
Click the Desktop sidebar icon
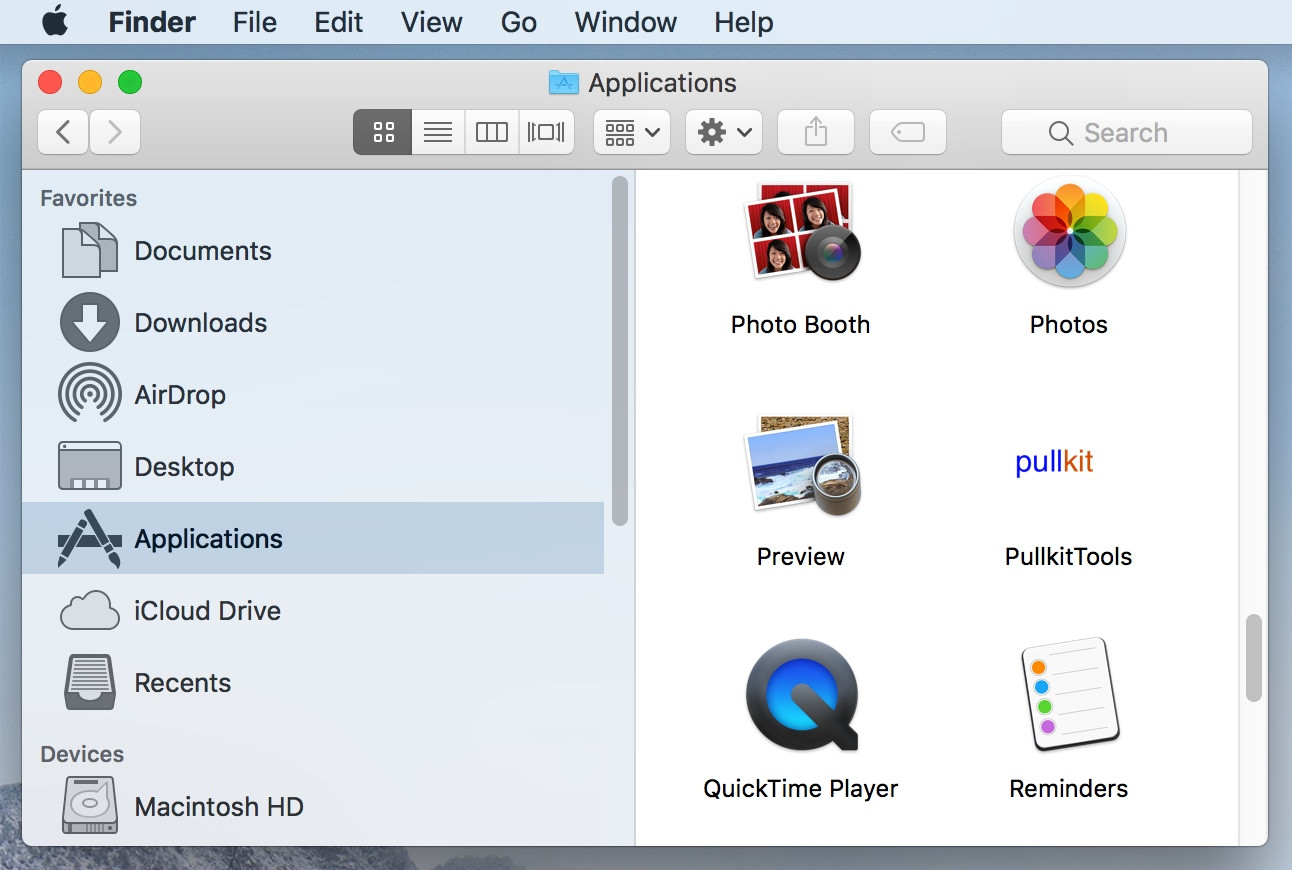[90, 466]
